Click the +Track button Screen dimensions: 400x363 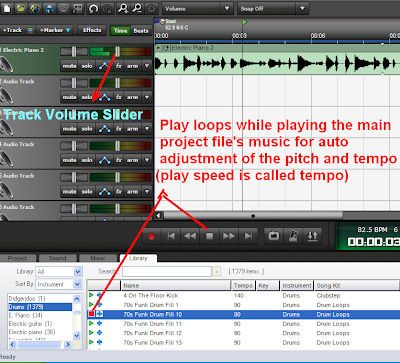[x=17, y=30]
